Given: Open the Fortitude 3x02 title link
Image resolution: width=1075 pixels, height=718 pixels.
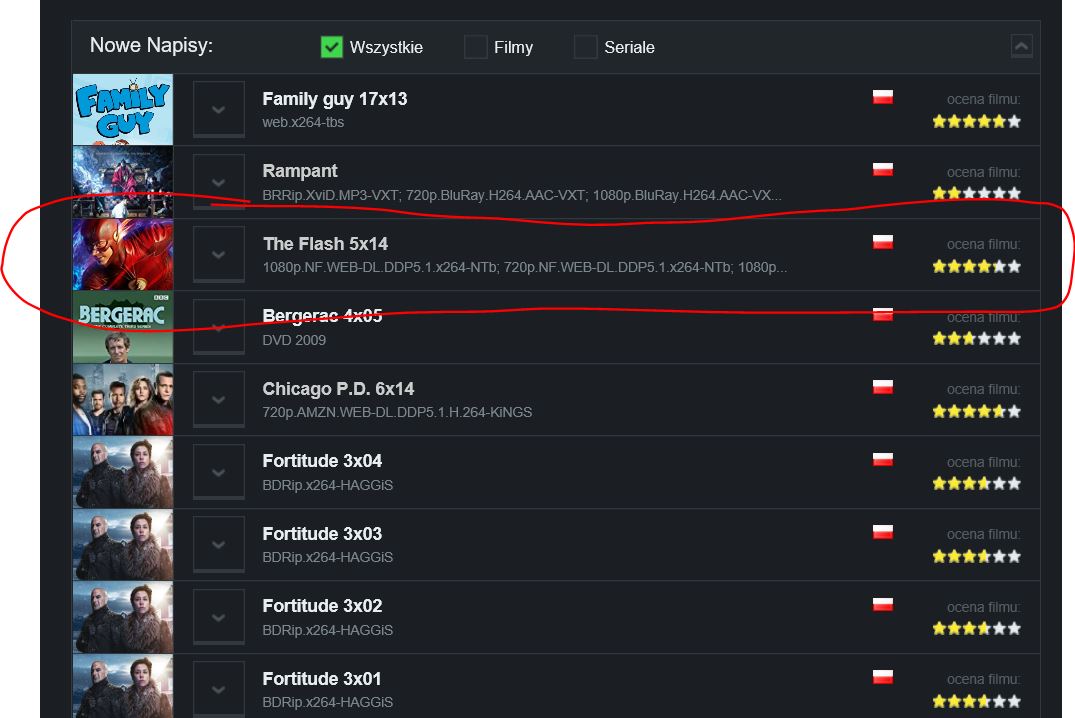Looking at the screenshot, I should tap(322, 606).
